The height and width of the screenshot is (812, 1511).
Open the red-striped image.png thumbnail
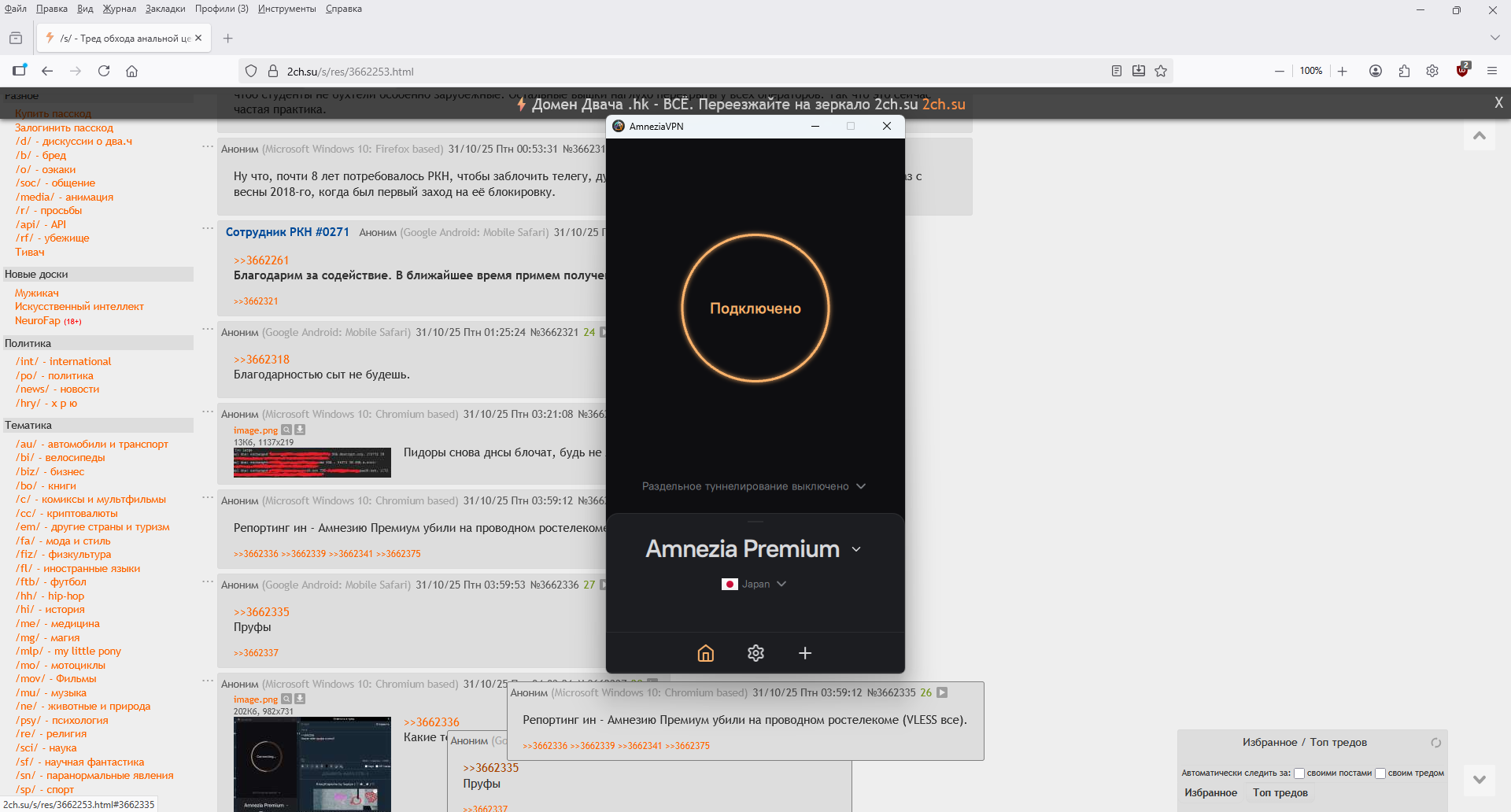tap(312, 463)
